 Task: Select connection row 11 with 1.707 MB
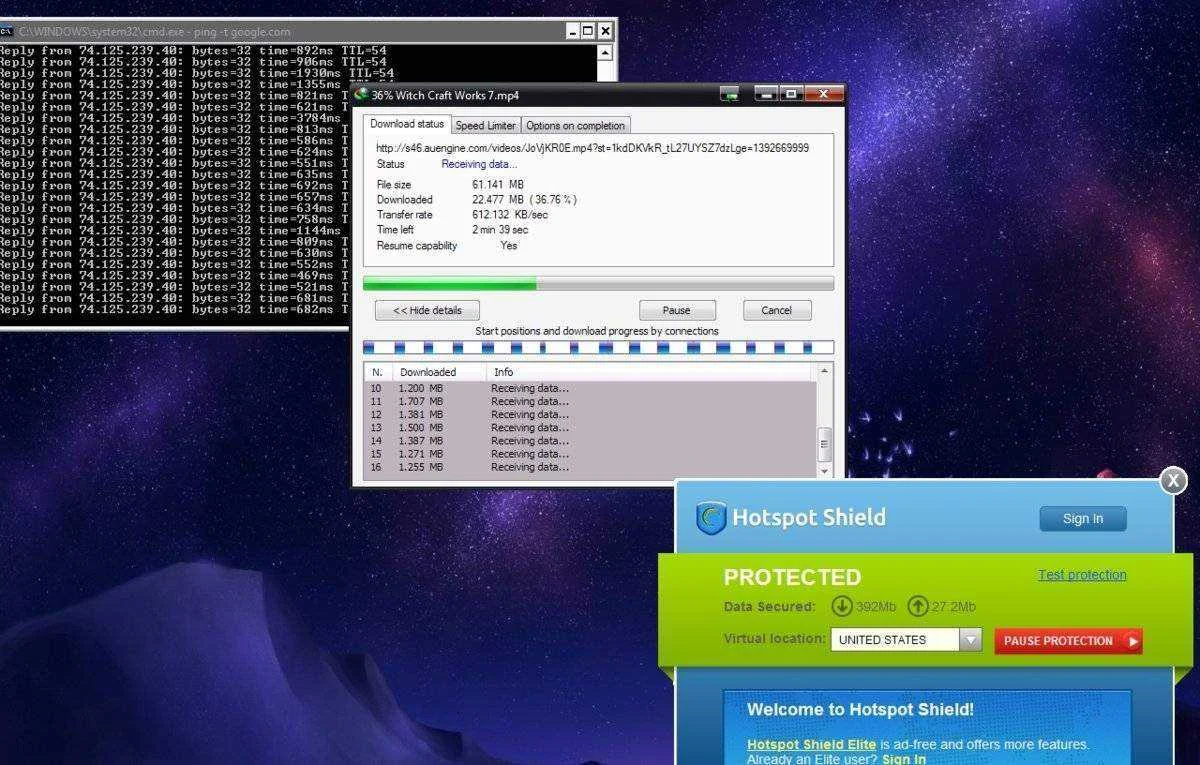pos(590,401)
